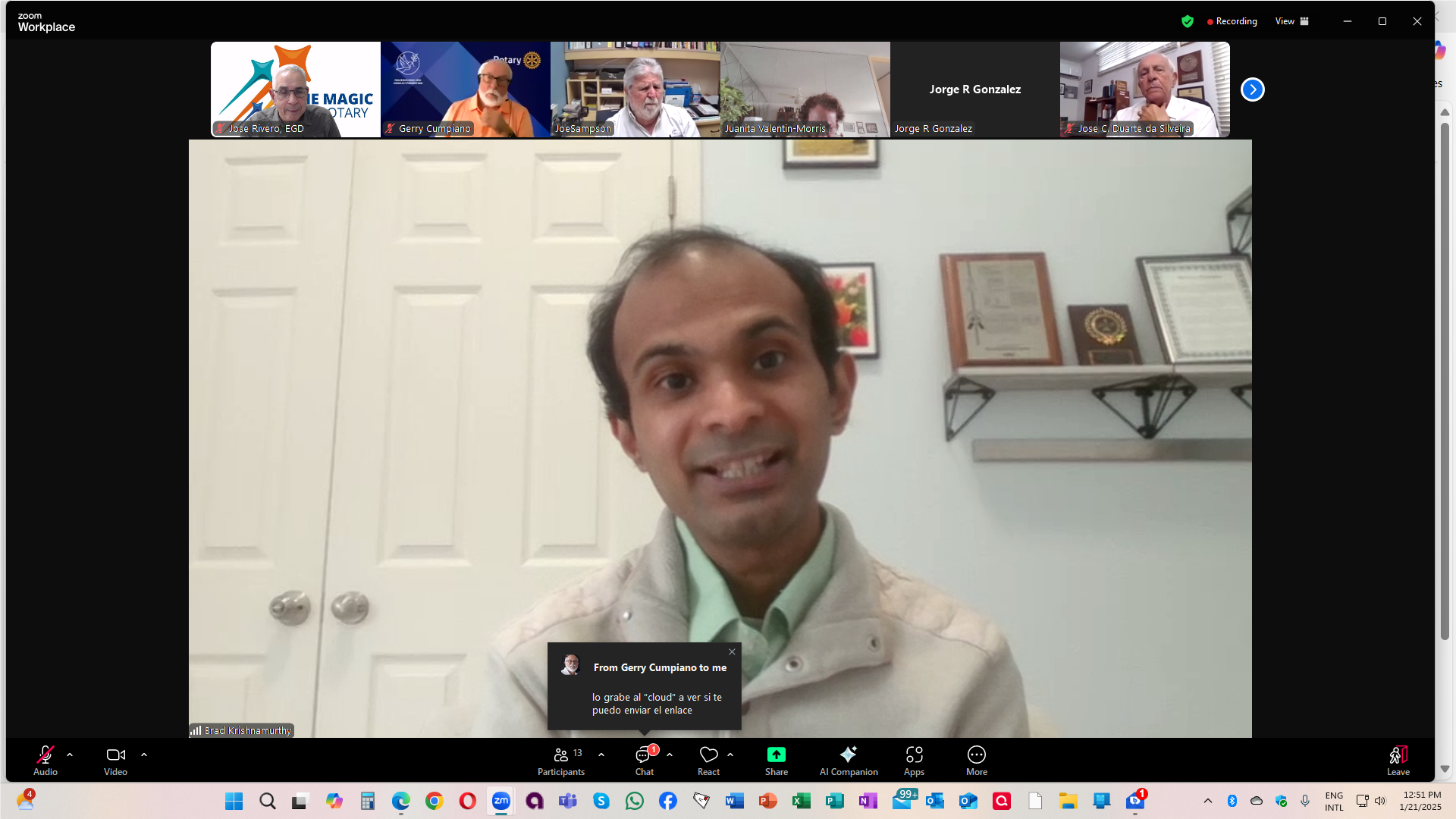Viewport: 1456px width, 819px height.
Task: Open WhatsApp from the Windows taskbar
Action: (635, 801)
